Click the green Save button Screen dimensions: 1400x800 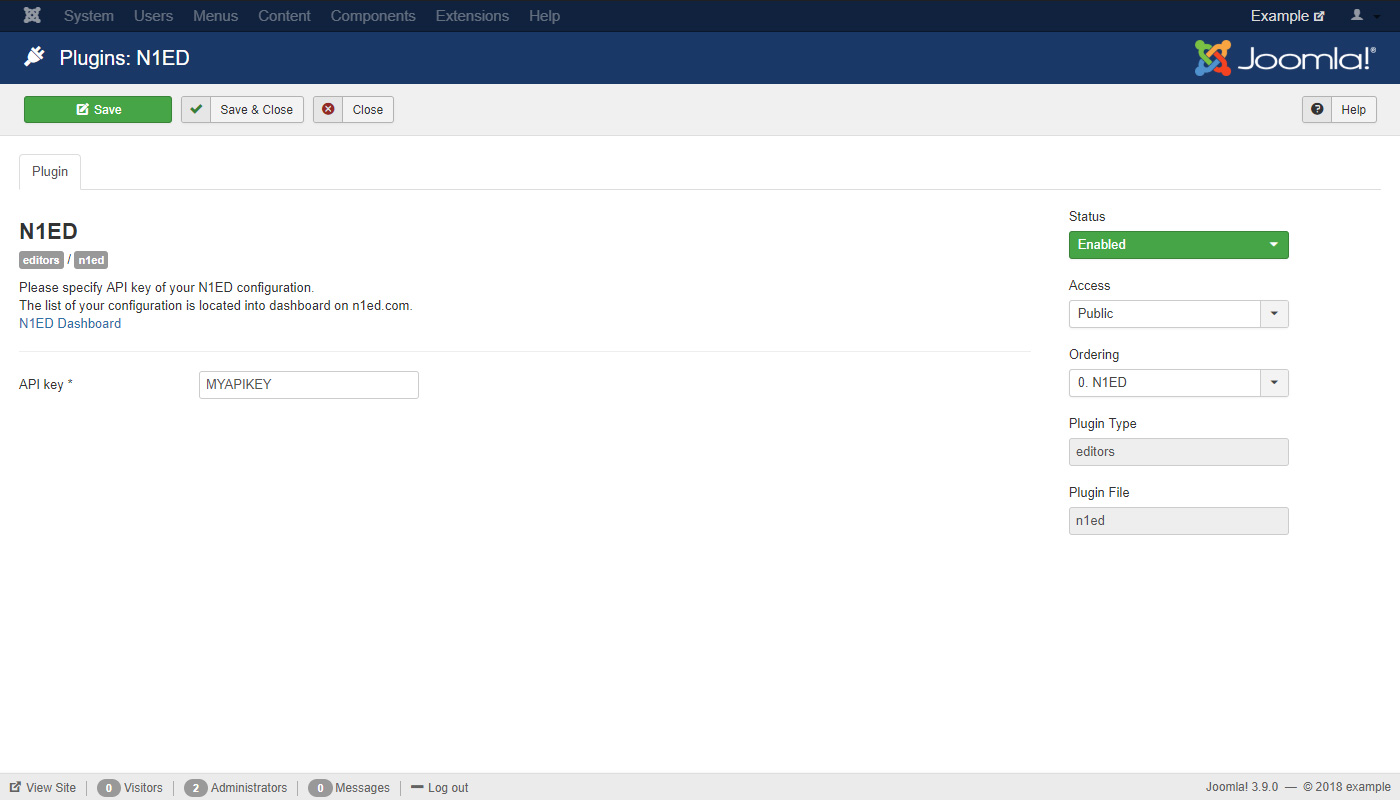tap(98, 109)
